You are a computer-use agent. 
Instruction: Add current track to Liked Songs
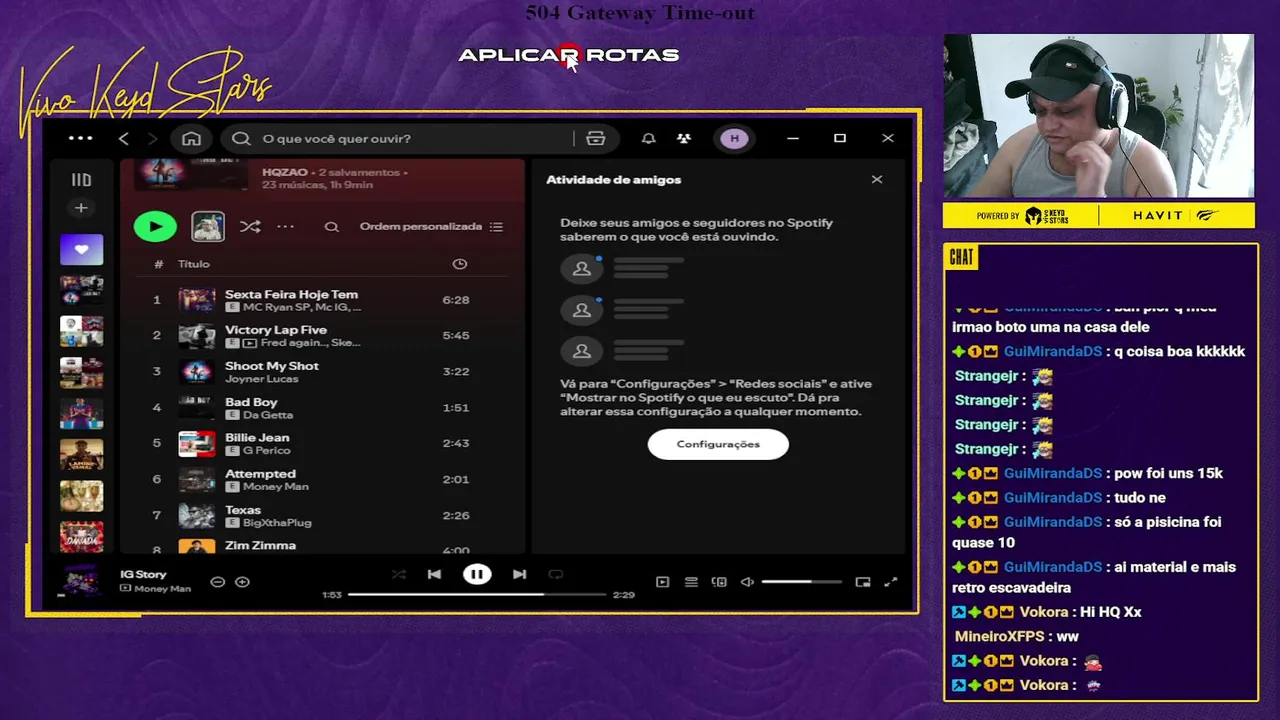tap(242, 582)
